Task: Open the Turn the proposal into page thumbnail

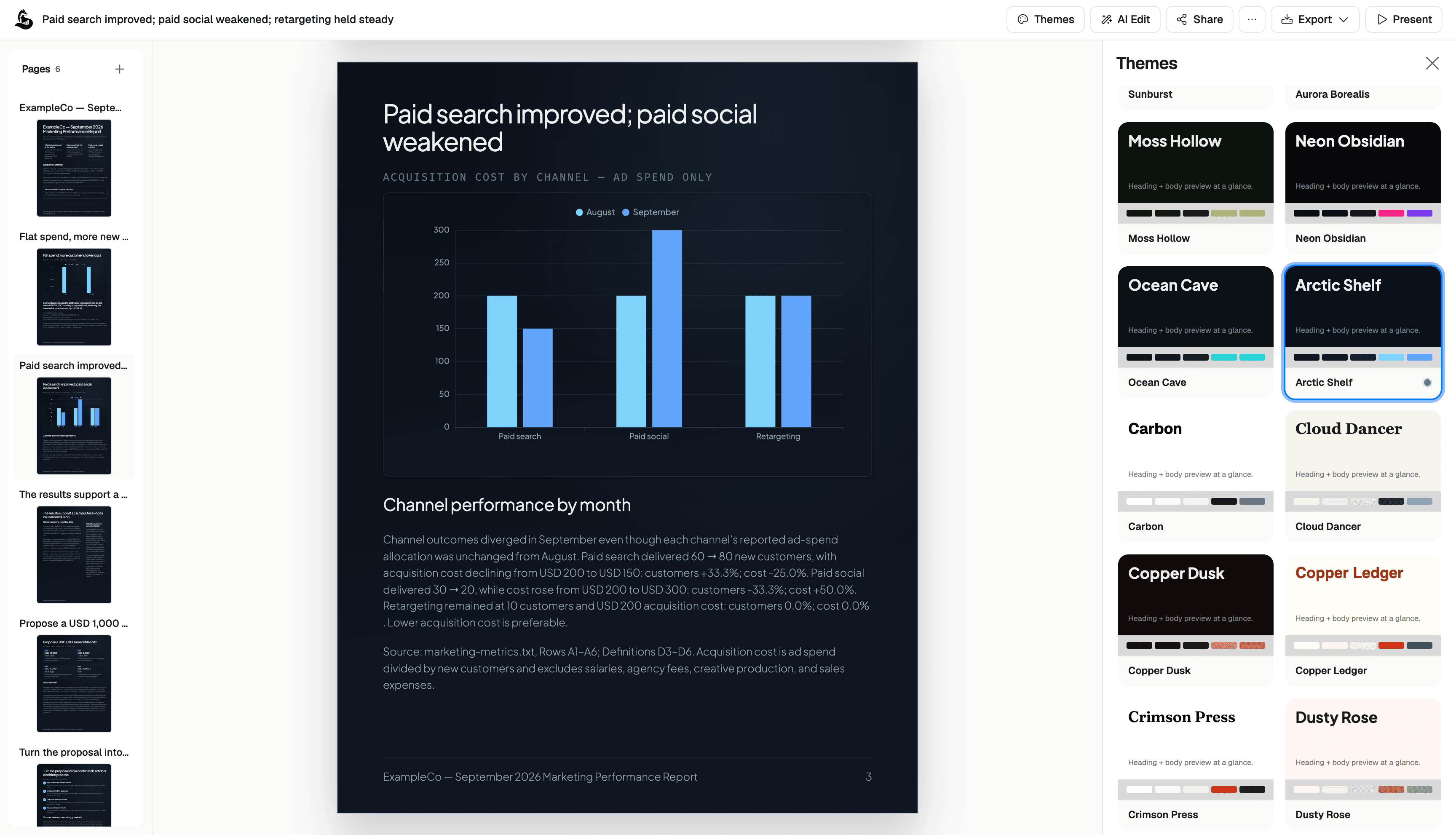Action: coord(74,795)
